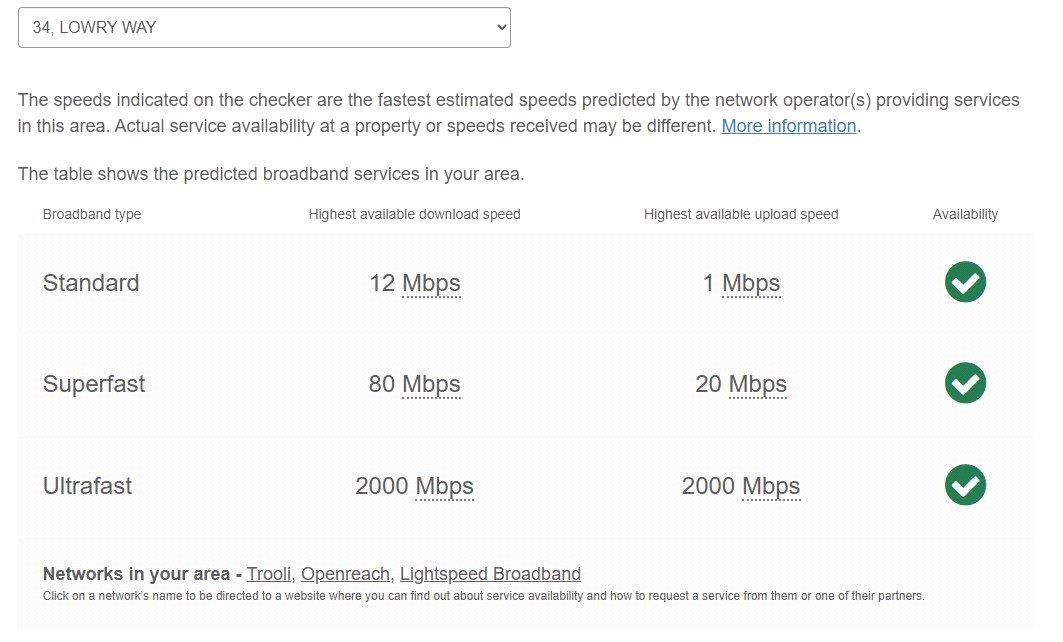Viewport: 1063px width, 642px height.
Task: Visit the Trooli network link
Action: [x=268, y=574]
